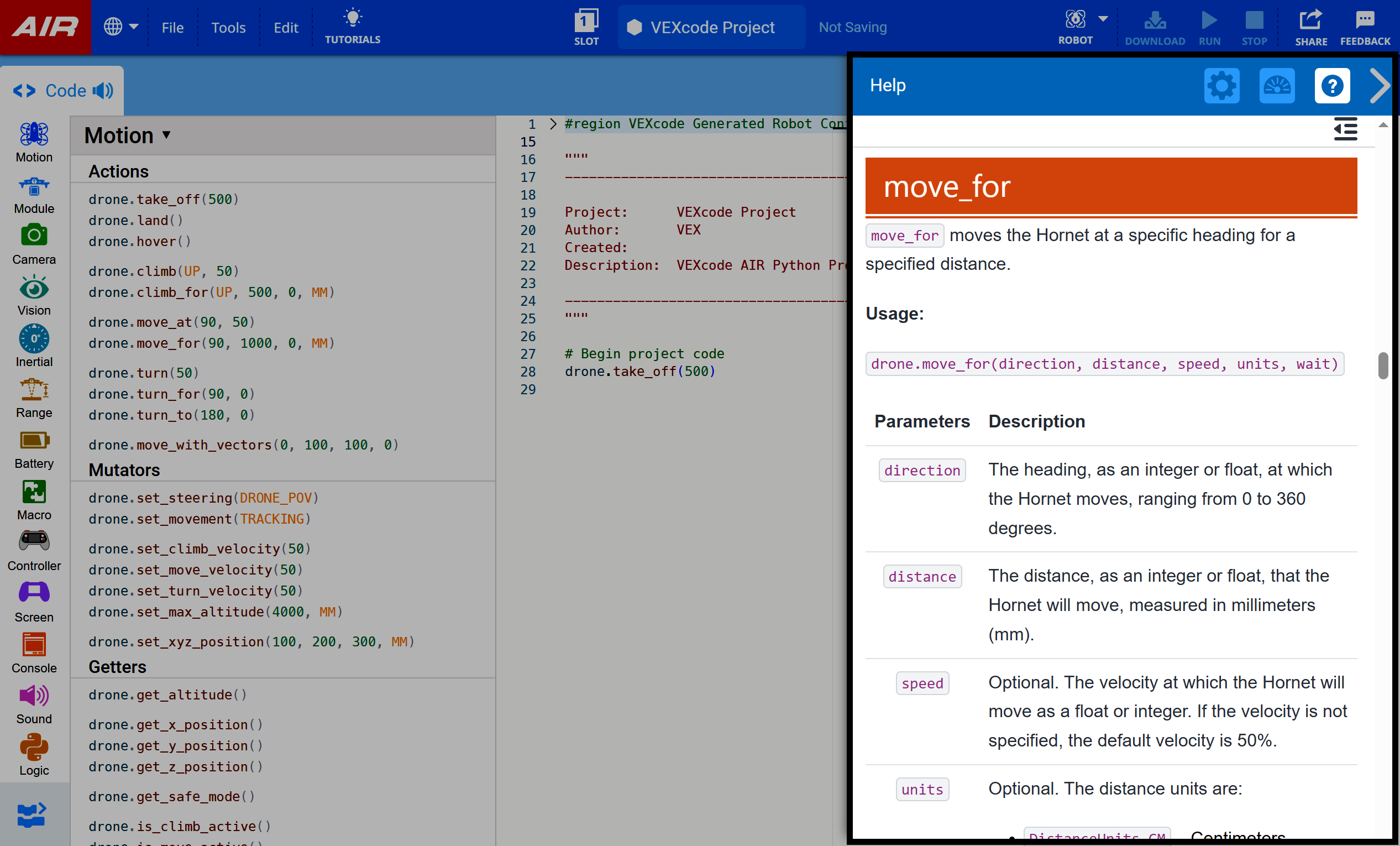
Task: Open the dashboard gauge panel
Action: (1276, 86)
